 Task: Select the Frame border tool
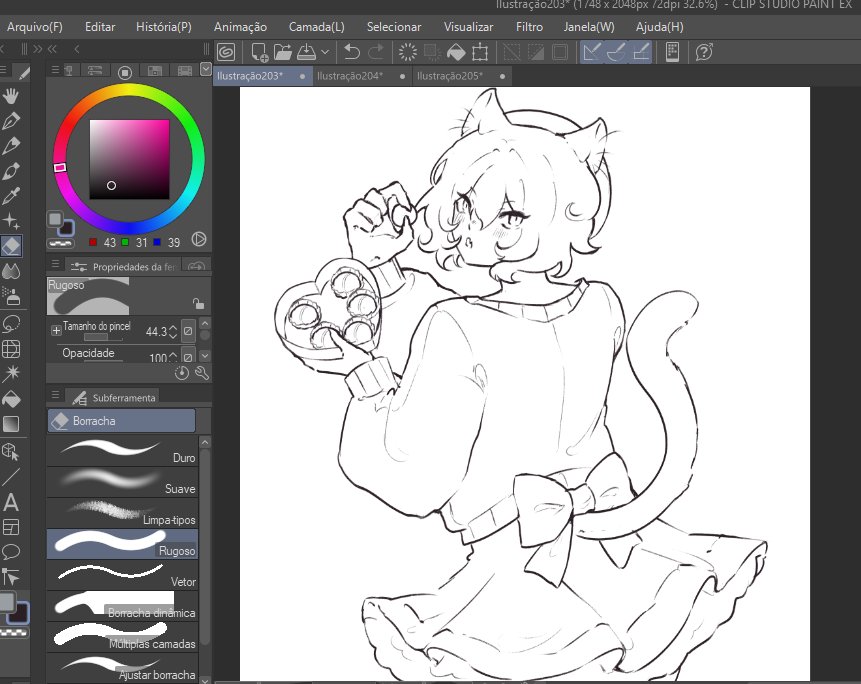coord(10,527)
